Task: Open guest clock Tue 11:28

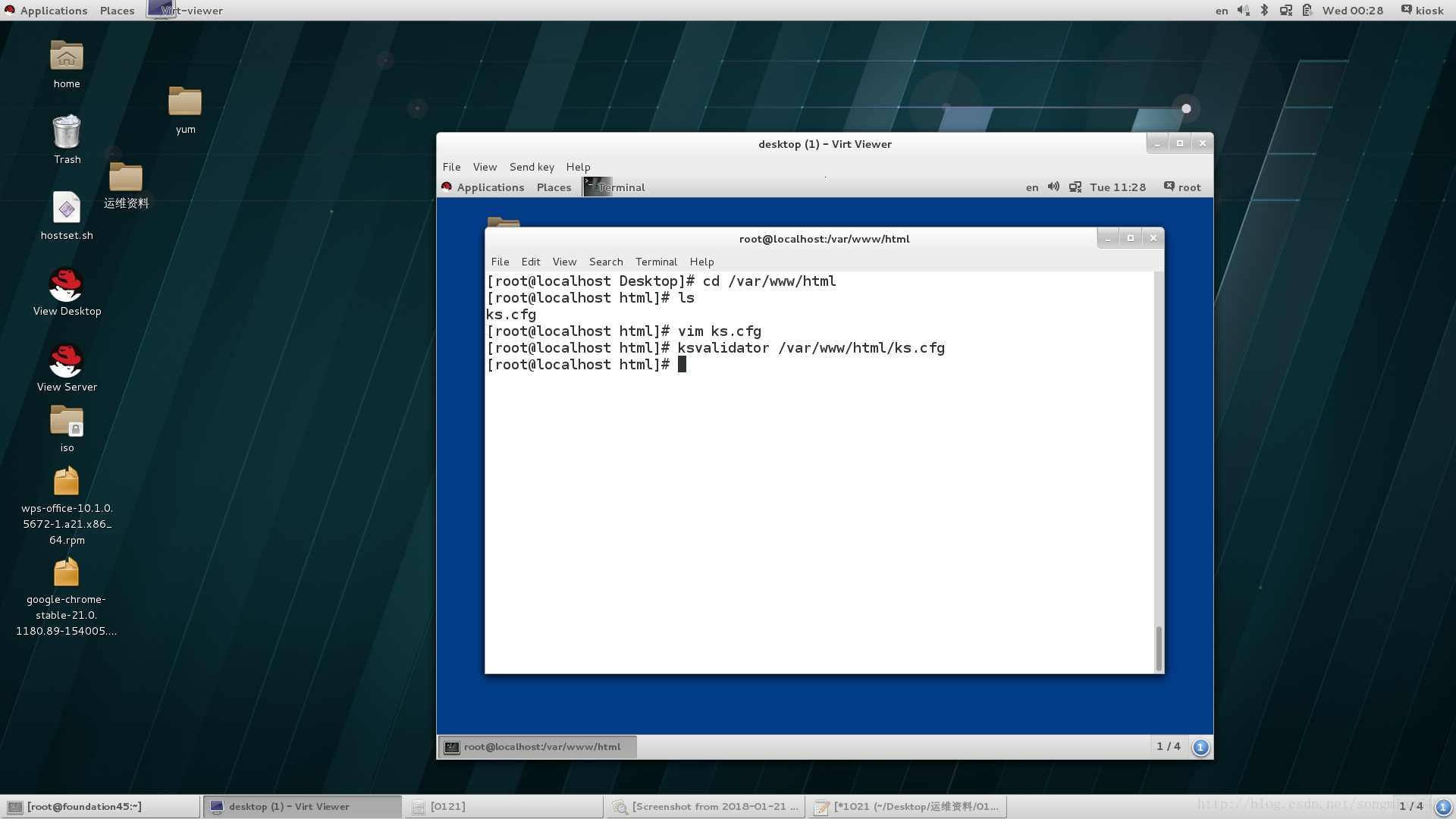Action: (x=1118, y=187)
